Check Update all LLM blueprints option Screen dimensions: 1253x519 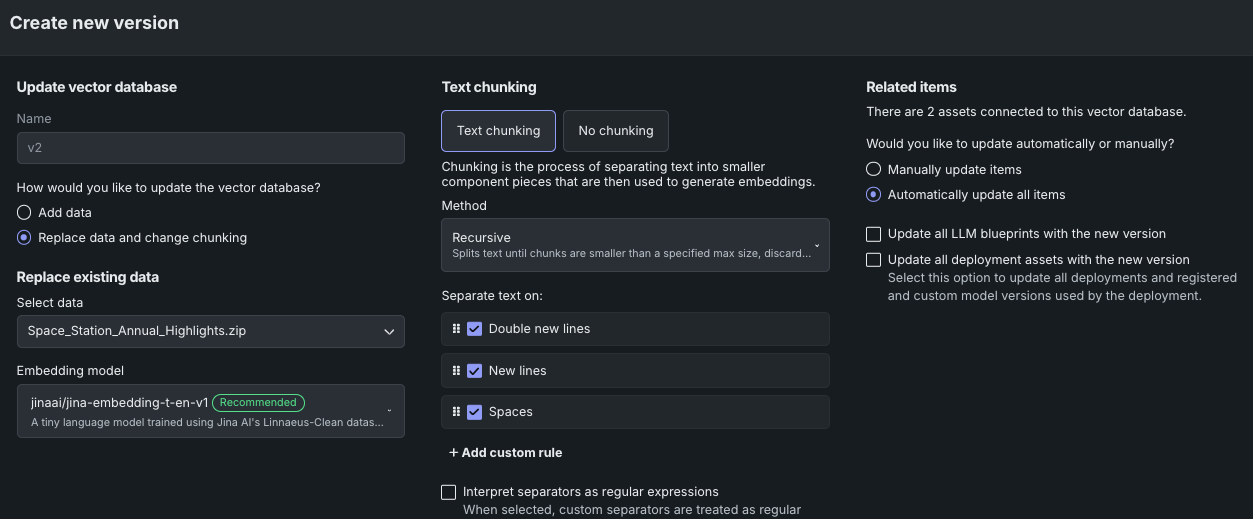(x=874, y=234)
